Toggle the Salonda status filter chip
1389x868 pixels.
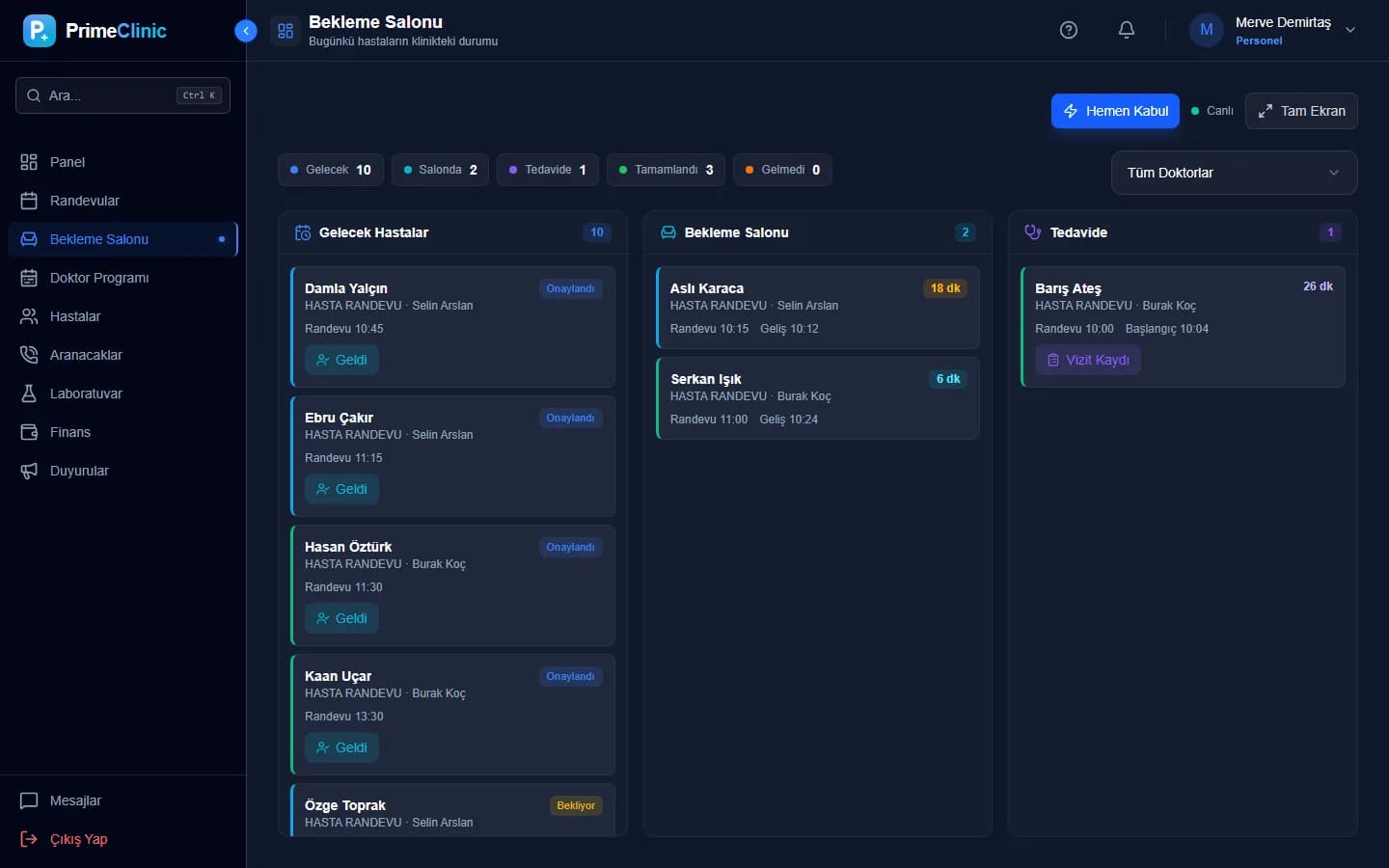tap(440, 170)
